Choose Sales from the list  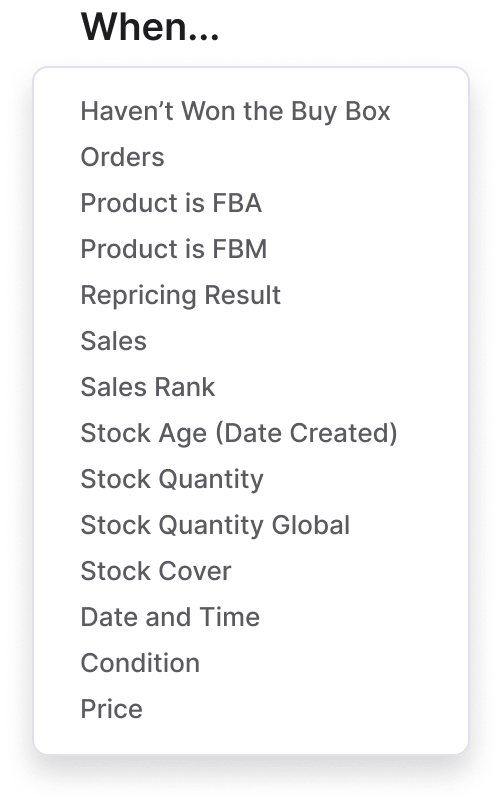coord(113,341)
